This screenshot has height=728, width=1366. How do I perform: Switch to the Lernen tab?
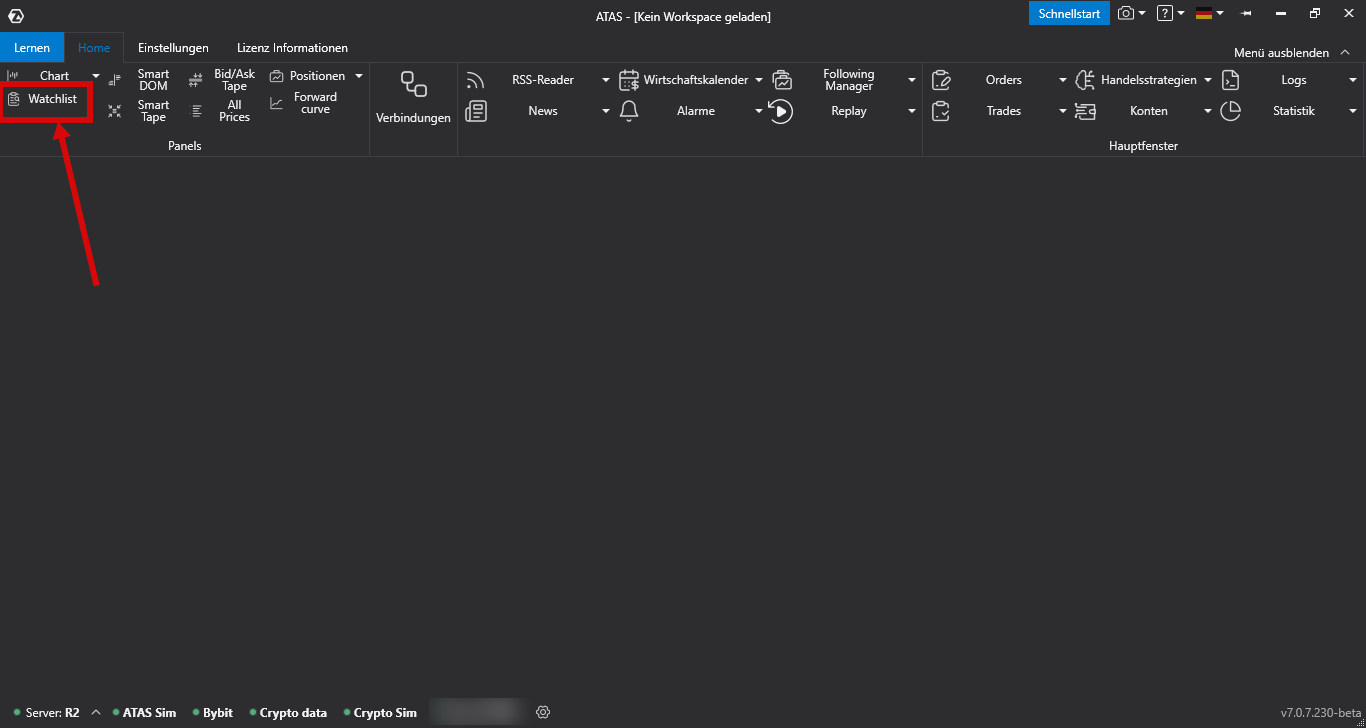click(32, 48)
